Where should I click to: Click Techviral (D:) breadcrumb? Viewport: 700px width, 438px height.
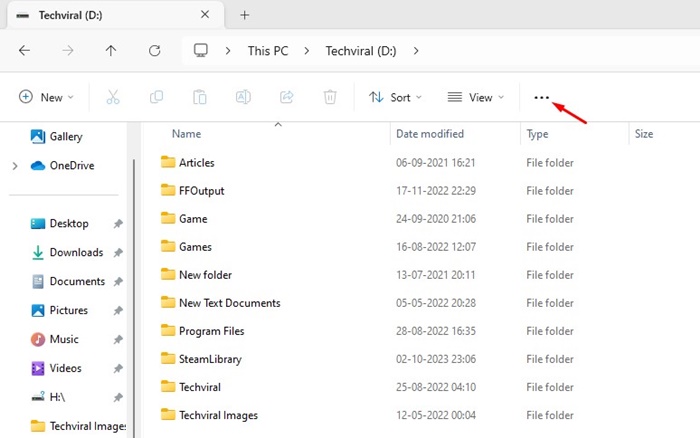[361, 51]
